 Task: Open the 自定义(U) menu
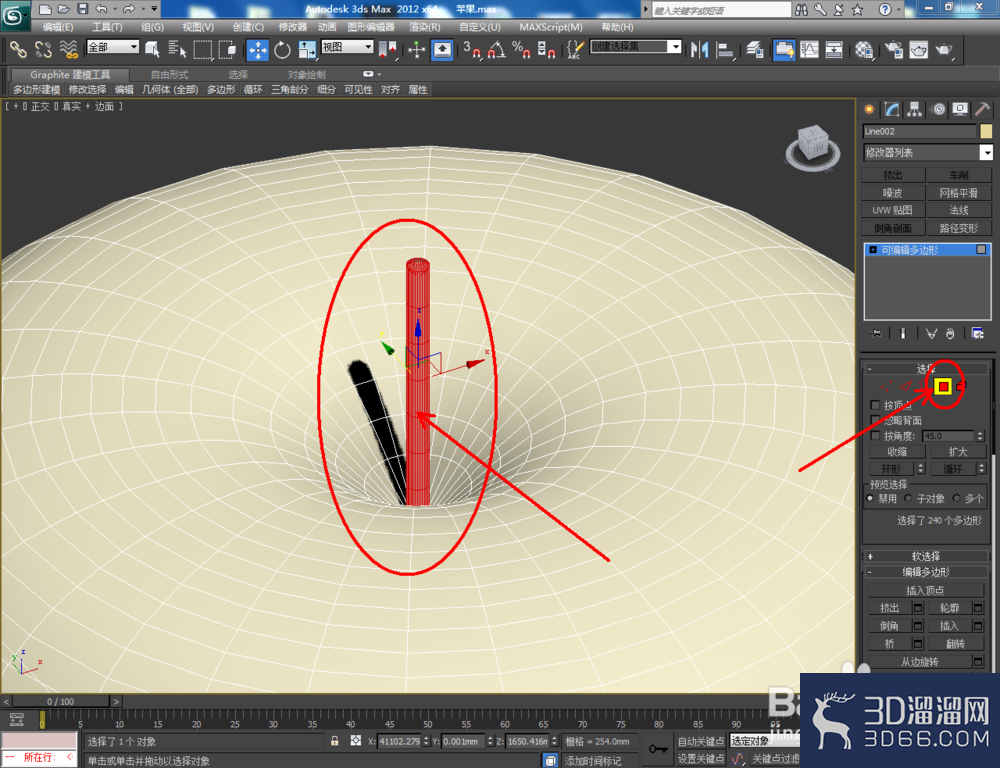point(480,27)
